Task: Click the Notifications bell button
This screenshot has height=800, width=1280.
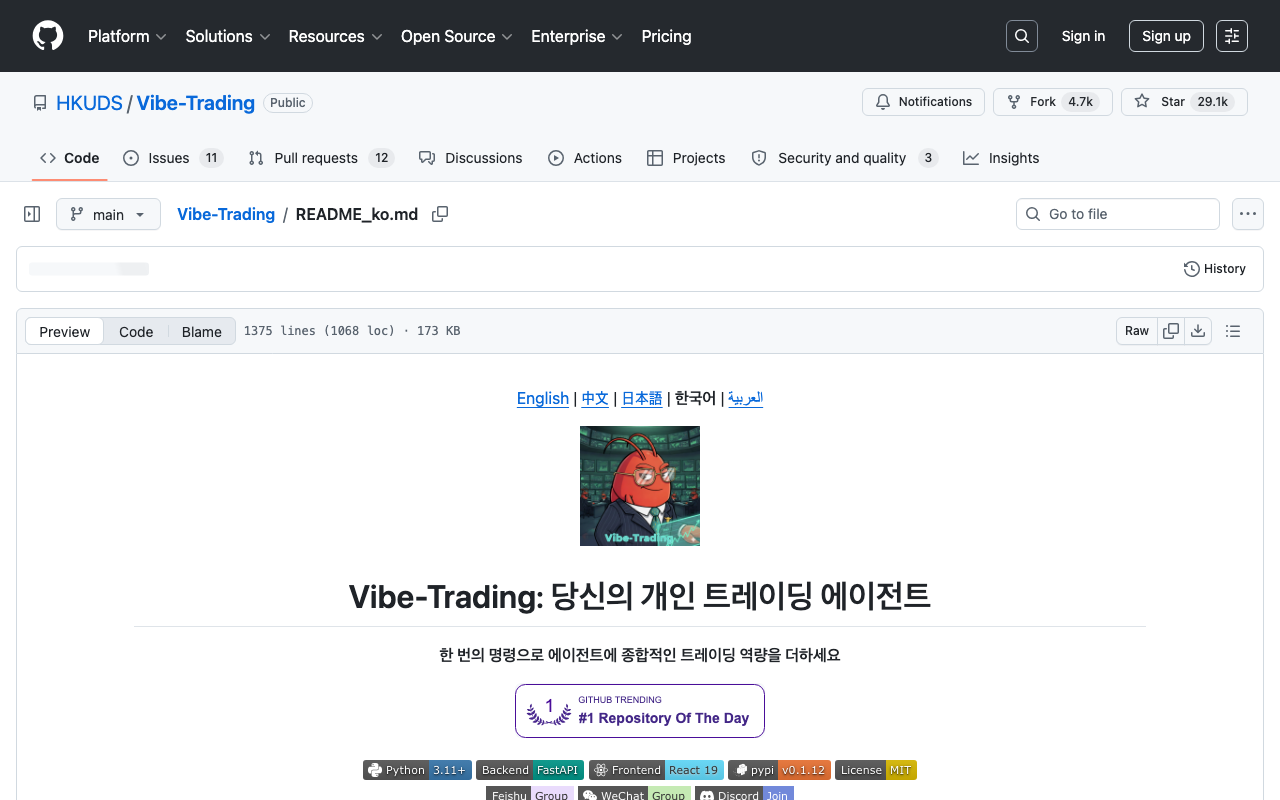Action: [x=923, y=102]
